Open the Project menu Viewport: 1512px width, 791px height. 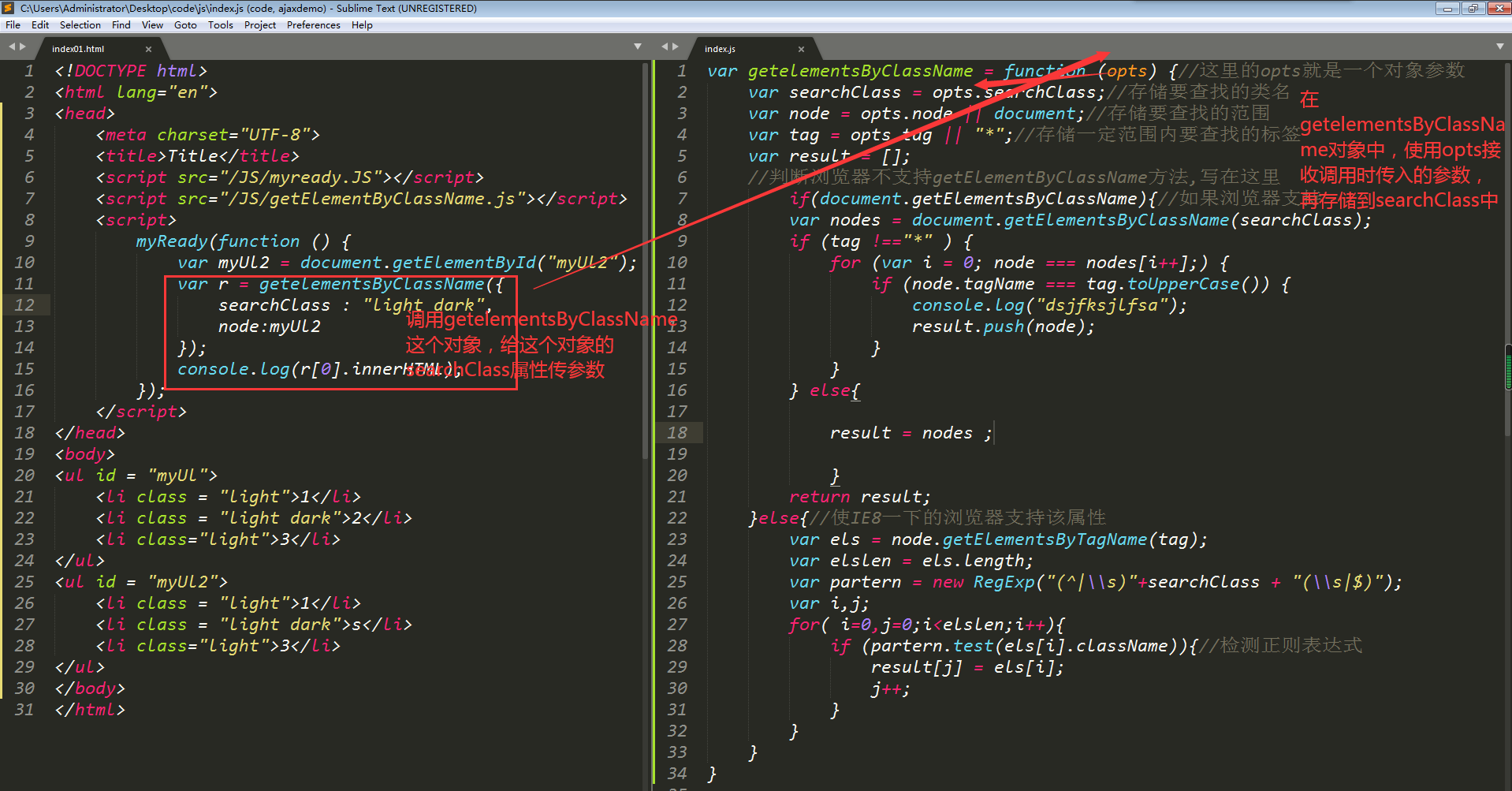coord(260,25)
